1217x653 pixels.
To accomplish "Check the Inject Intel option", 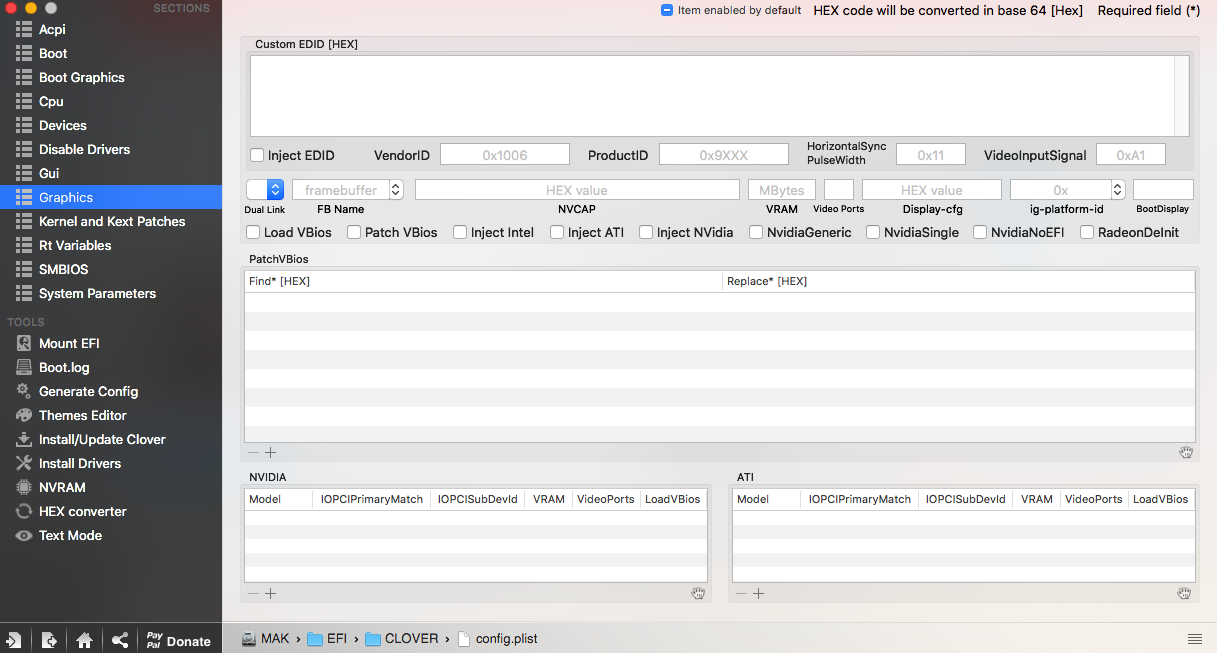I will (460, 232).
